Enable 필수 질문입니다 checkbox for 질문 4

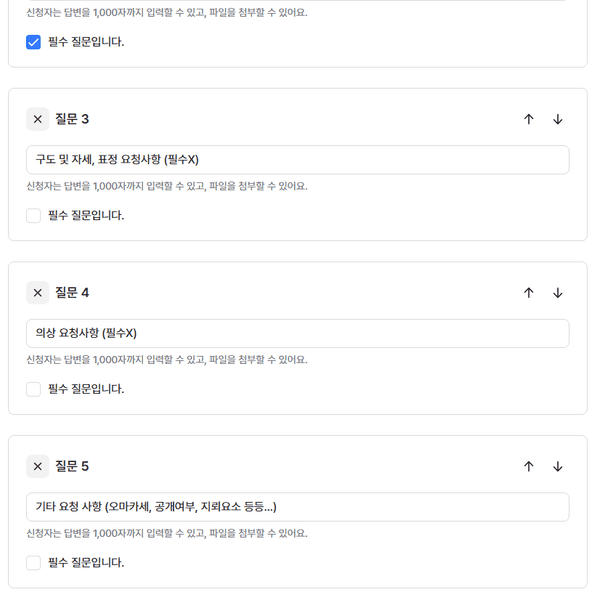pyautogui.click(x=34, y=389)
